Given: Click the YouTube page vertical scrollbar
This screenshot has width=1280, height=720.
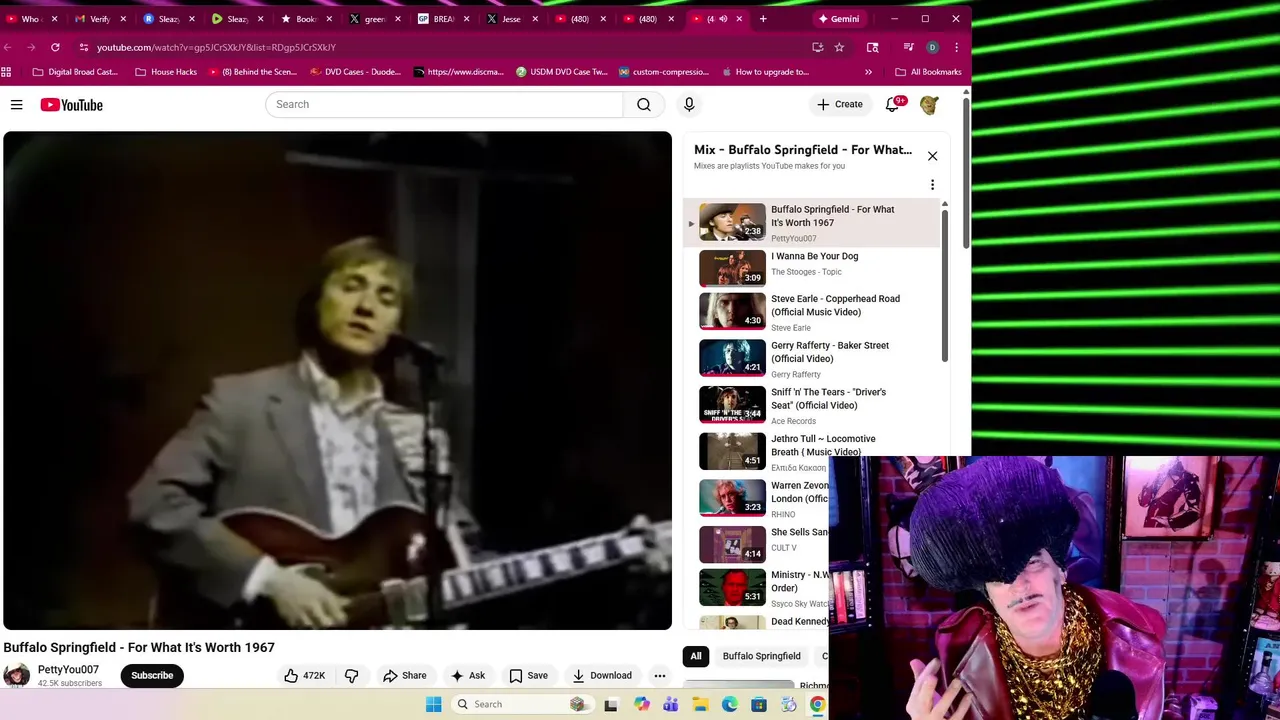Looking at the screenshot, I should coord(966,174).
